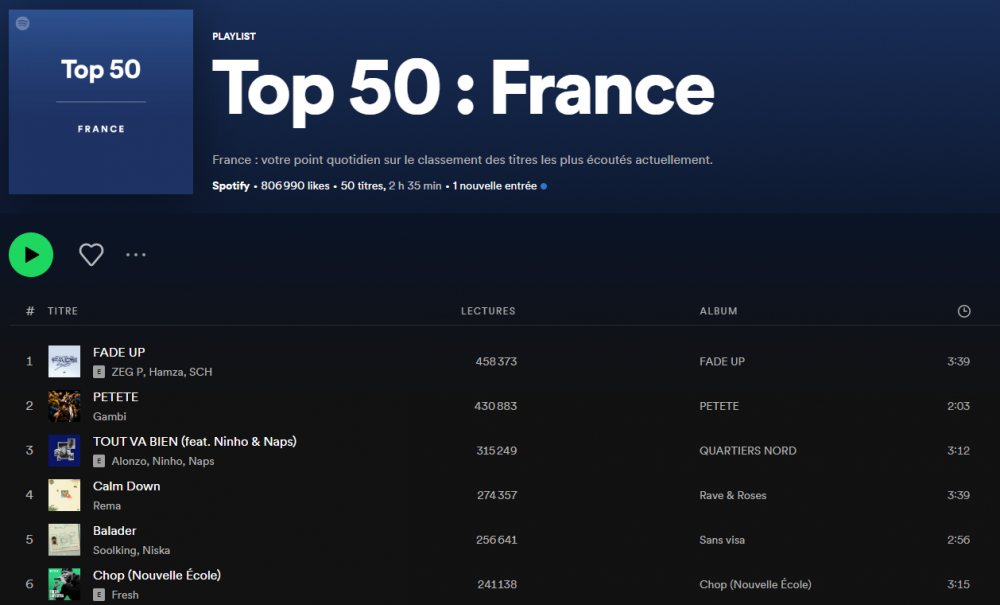Click the # column header
Screen dimensions: 1000x605
point(30,311)
